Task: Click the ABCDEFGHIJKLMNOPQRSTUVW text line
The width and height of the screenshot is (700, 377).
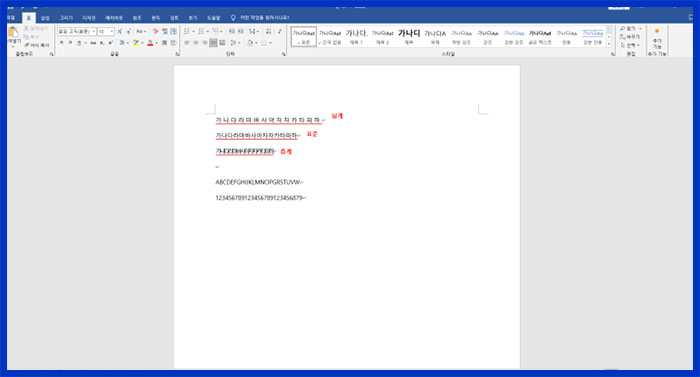Action: click(x=258, y=182)
